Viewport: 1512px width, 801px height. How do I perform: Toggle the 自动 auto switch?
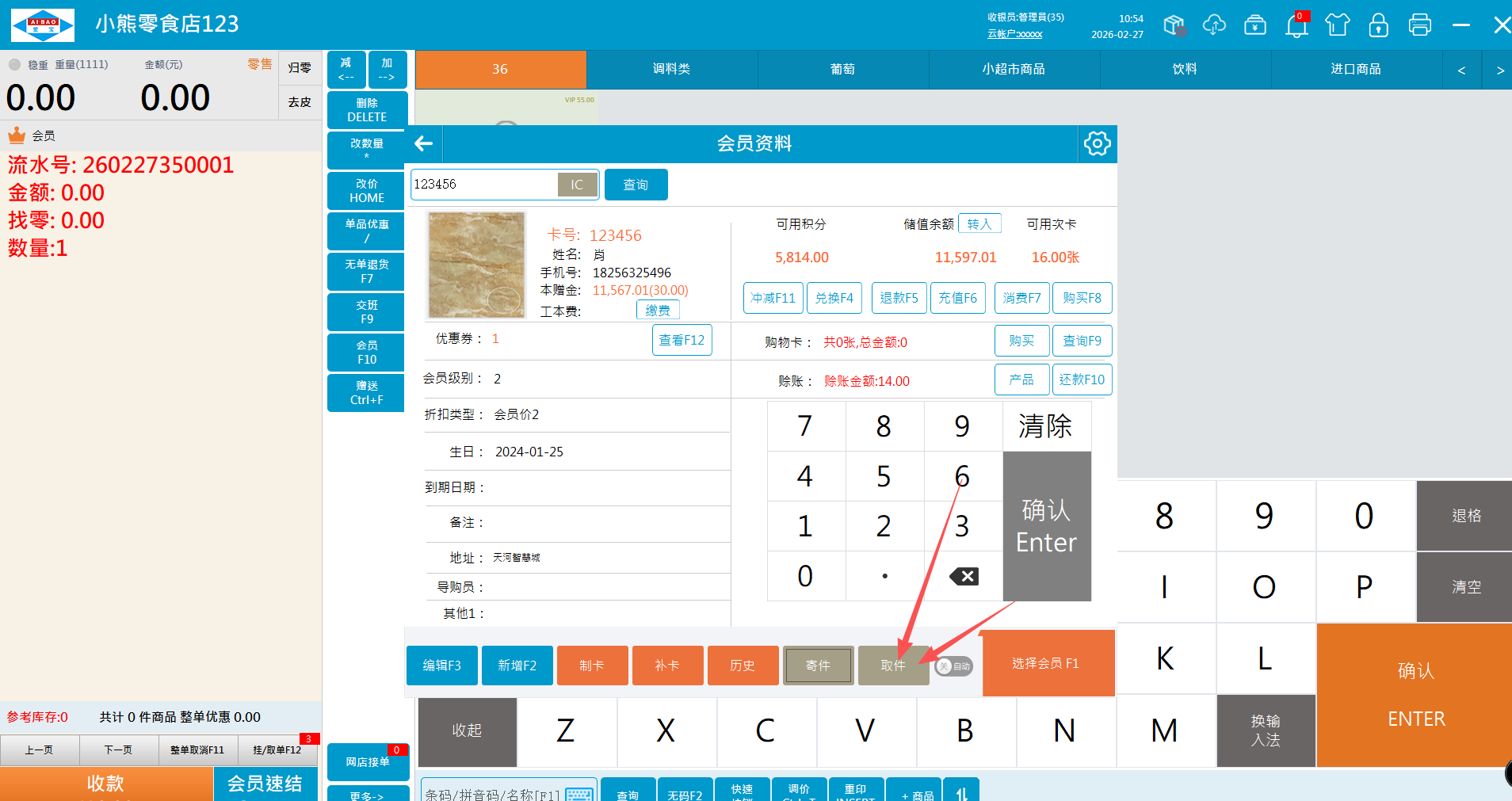pyautogui.click(x=953, y=666)
